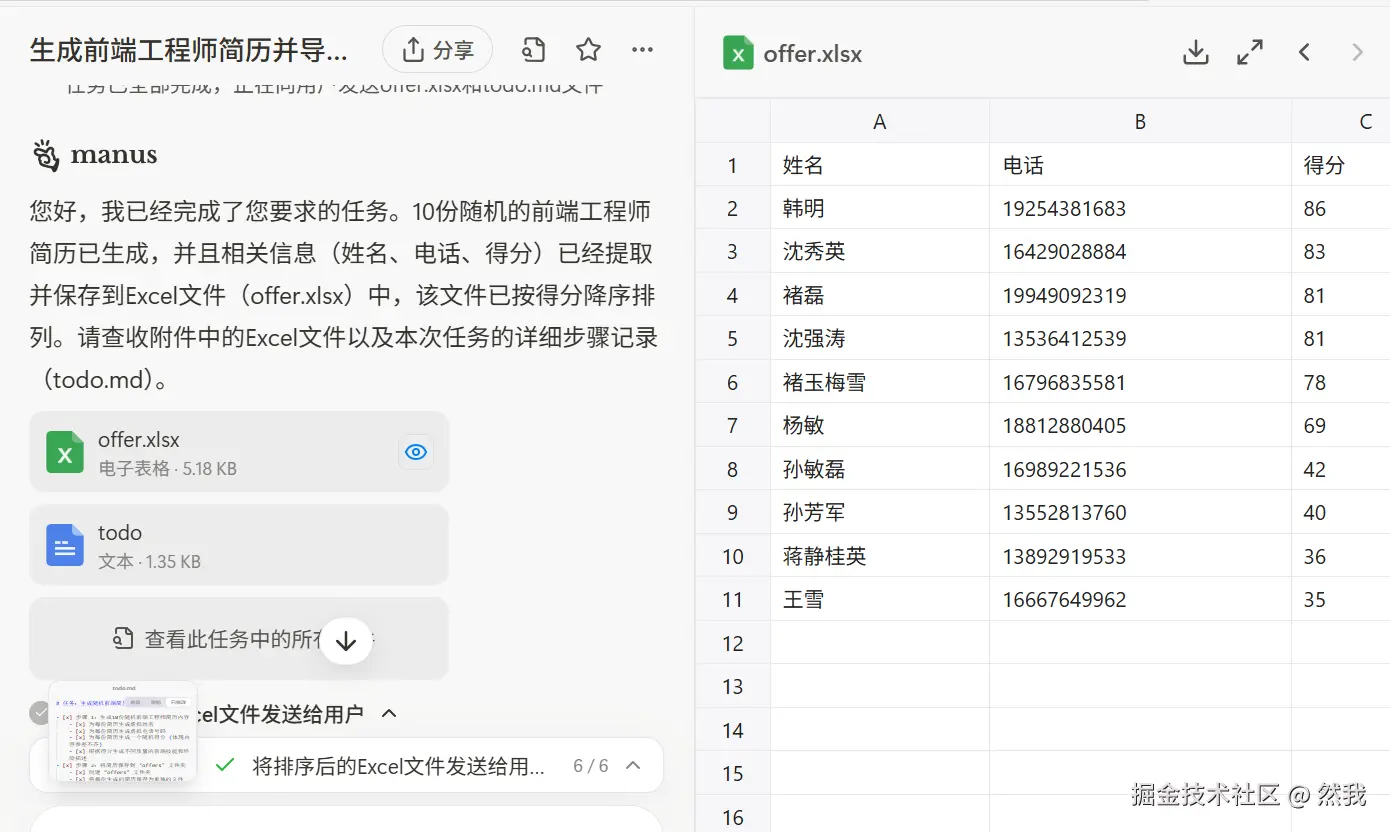Click the scroll-to-bottom arrow button

pyautogui.click(x=346, y=641)
